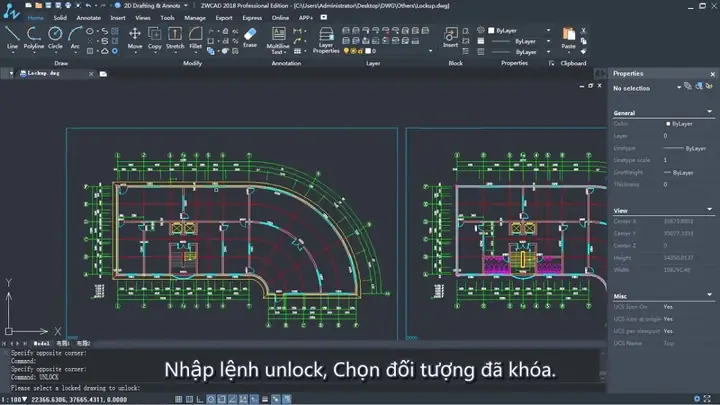Open the Multiline Text tool
Viewport: 720px width, 405px height.
[x=278, y=40]
